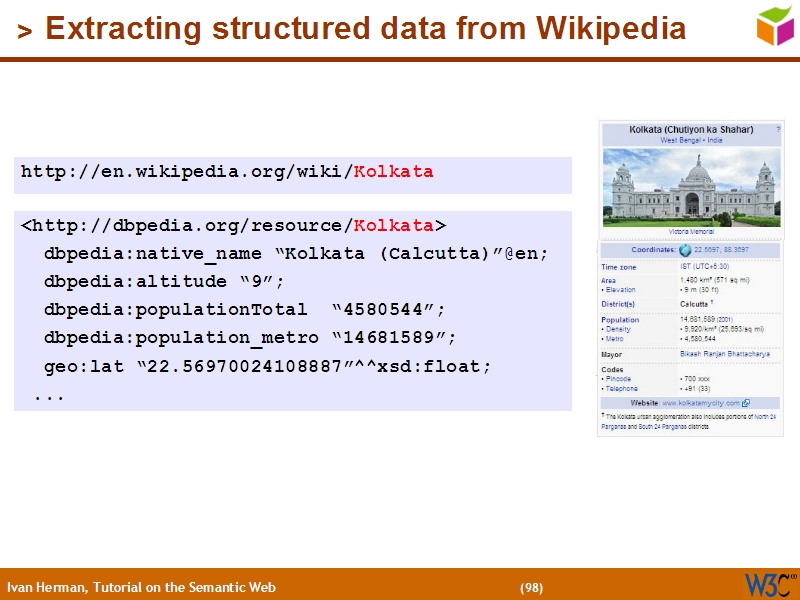Viewport: 800px width, 600px height.
Task: Click the globe next to 22.5697, 88.3697 coordinates
Action: pos(683,249)
